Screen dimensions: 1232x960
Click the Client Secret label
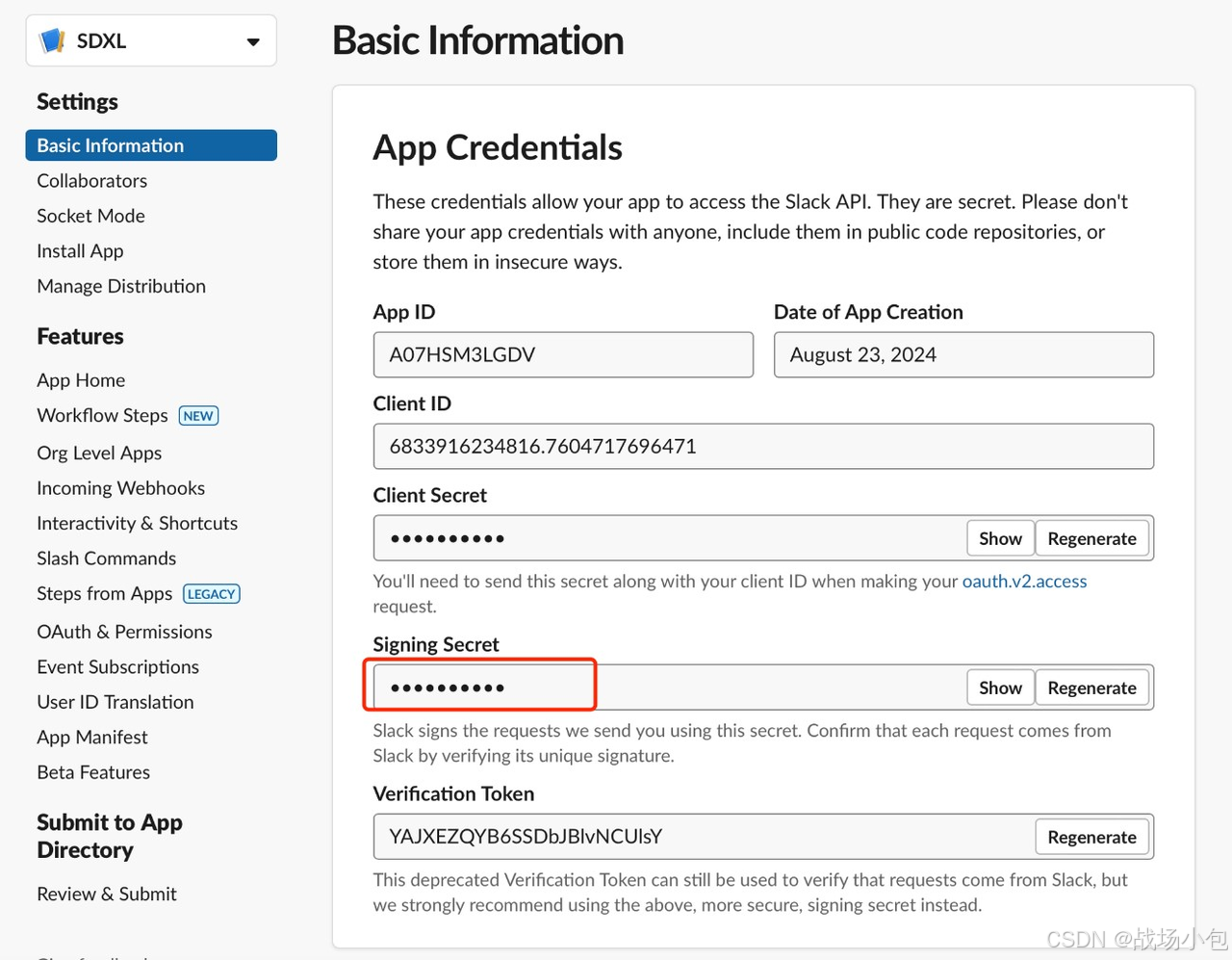[x=430, y=495]
